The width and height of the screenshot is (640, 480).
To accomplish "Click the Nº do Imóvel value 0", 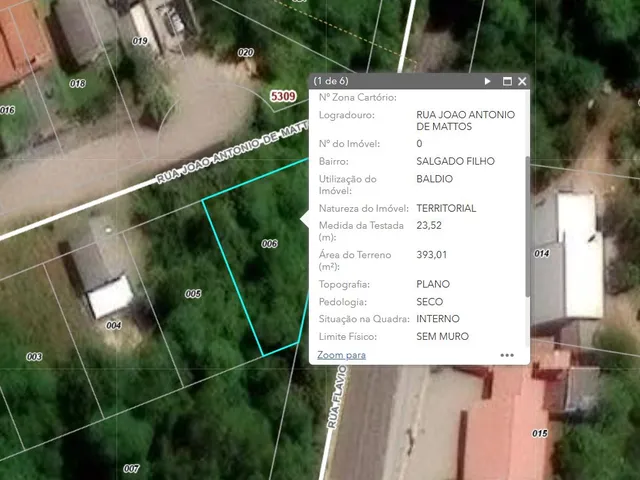I will (x=419, y=144).
